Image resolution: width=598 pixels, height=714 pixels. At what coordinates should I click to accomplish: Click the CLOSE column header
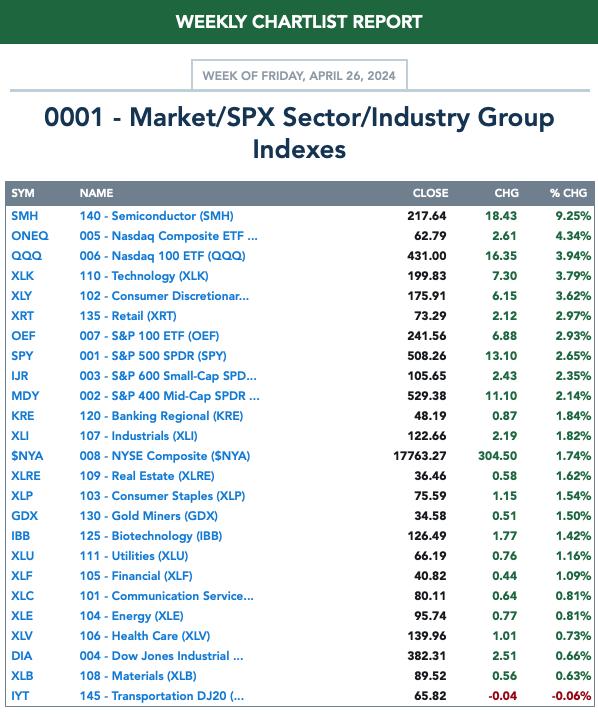(x=430, y=193)
